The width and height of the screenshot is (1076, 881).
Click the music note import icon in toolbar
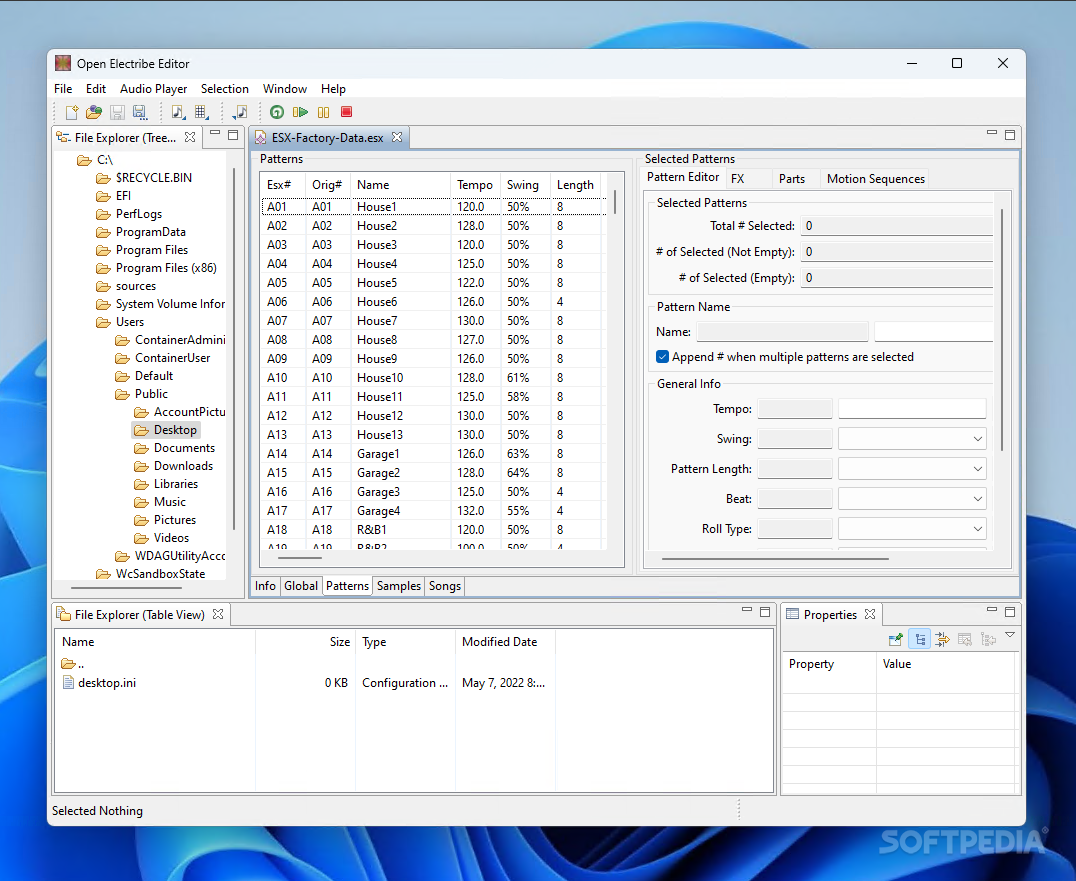(240, 112)
